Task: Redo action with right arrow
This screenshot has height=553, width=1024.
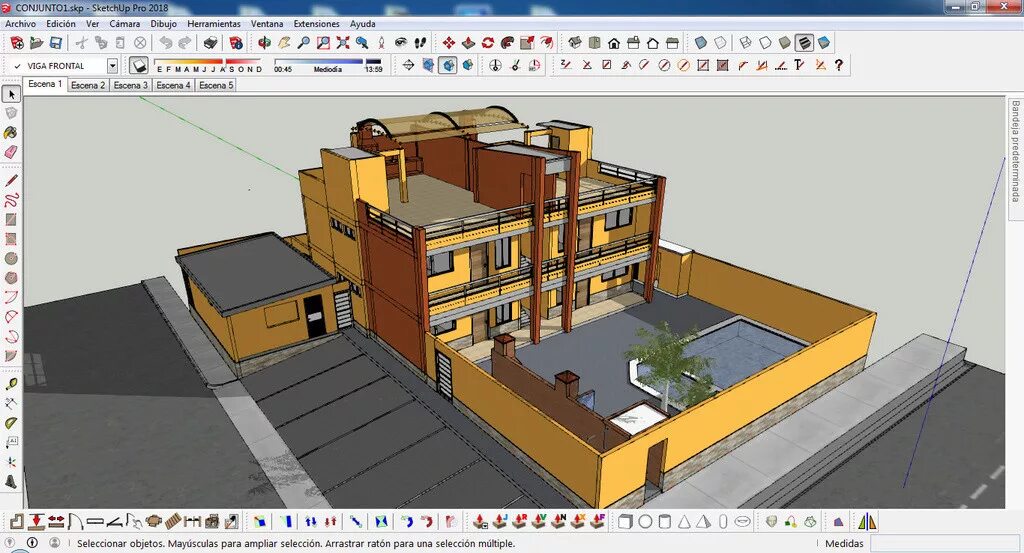Action: pos(185,43)
